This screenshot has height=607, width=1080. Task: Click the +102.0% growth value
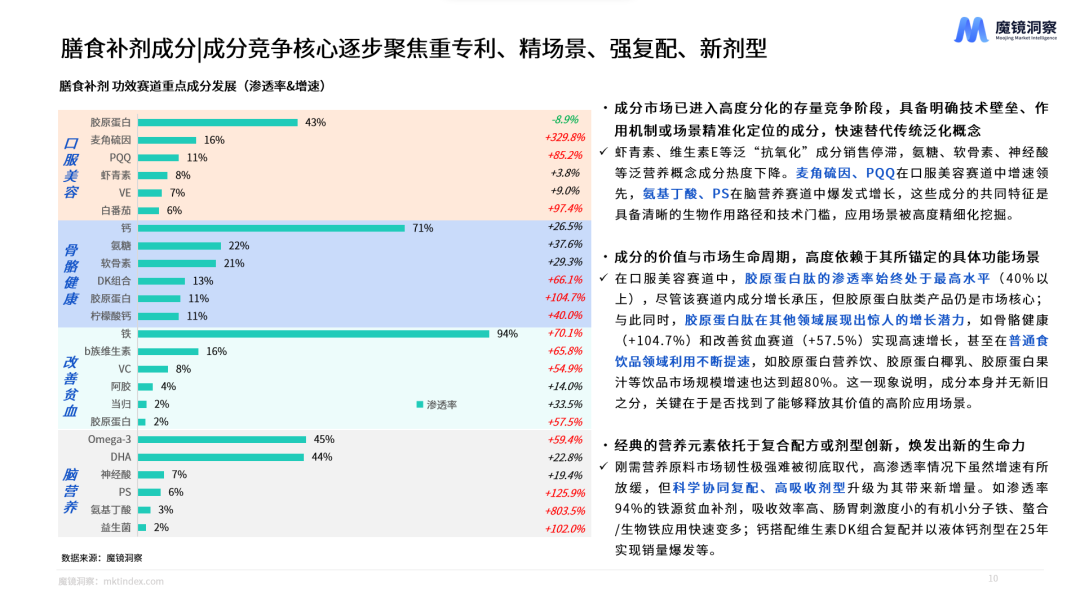(565, 528)
